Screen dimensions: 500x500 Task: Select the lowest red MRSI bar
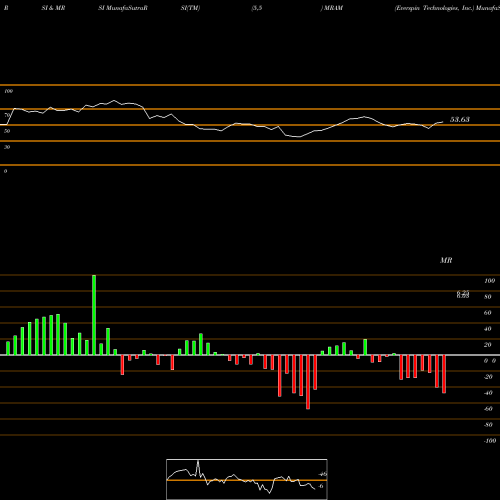[x=308, y=382]
